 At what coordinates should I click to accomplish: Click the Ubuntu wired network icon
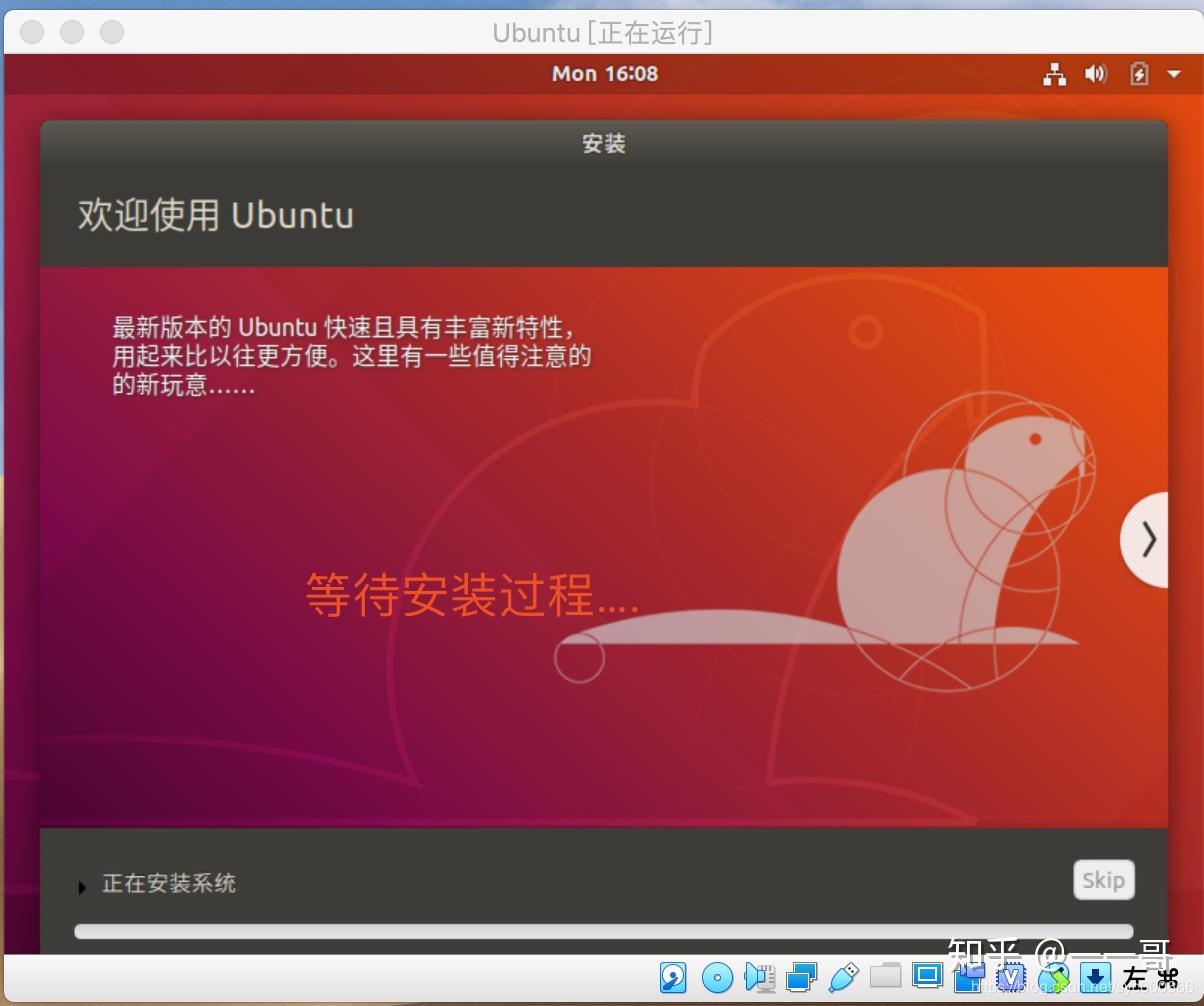point(1054,74)
